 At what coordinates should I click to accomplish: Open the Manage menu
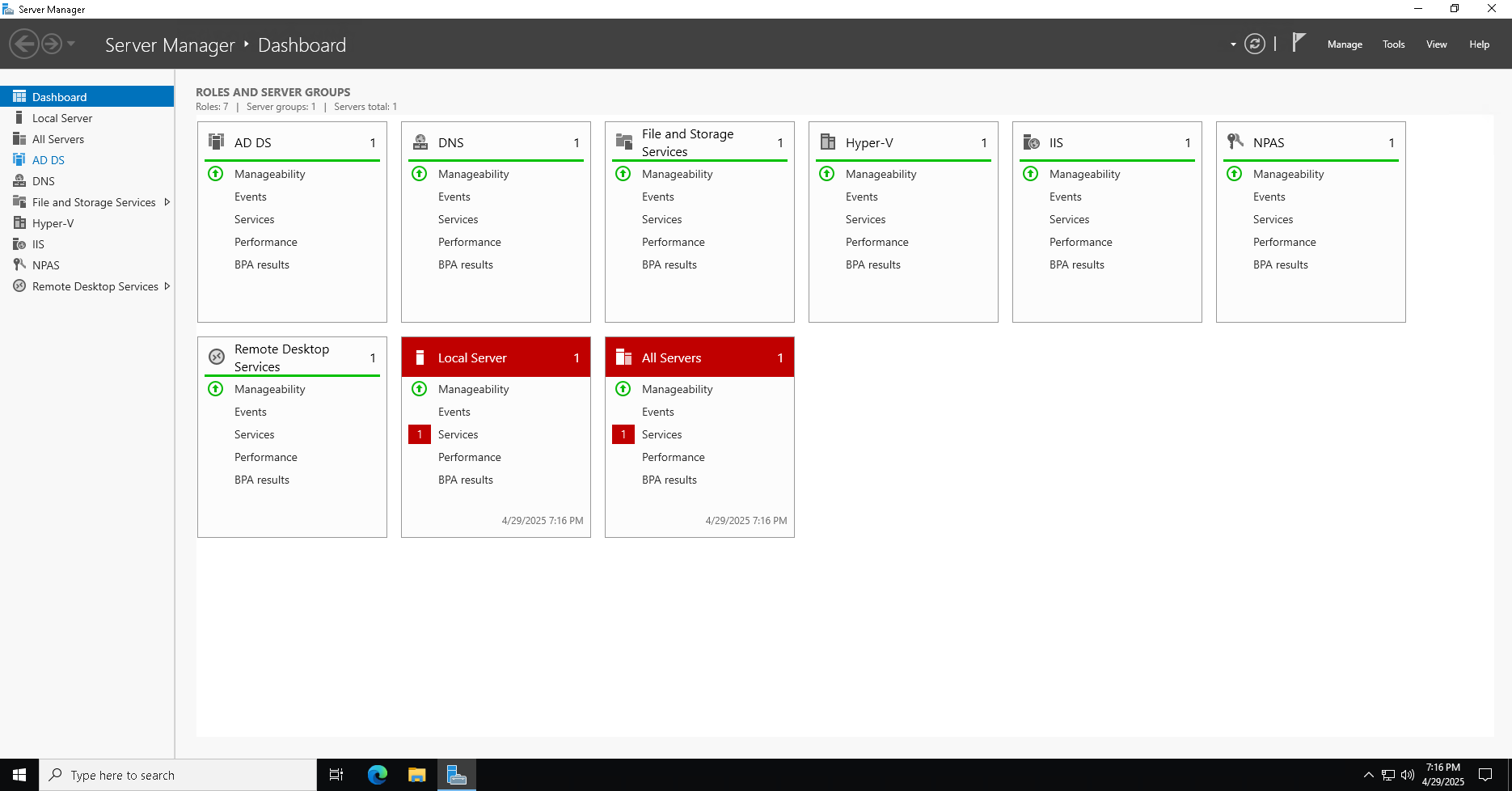[1345, 44]
